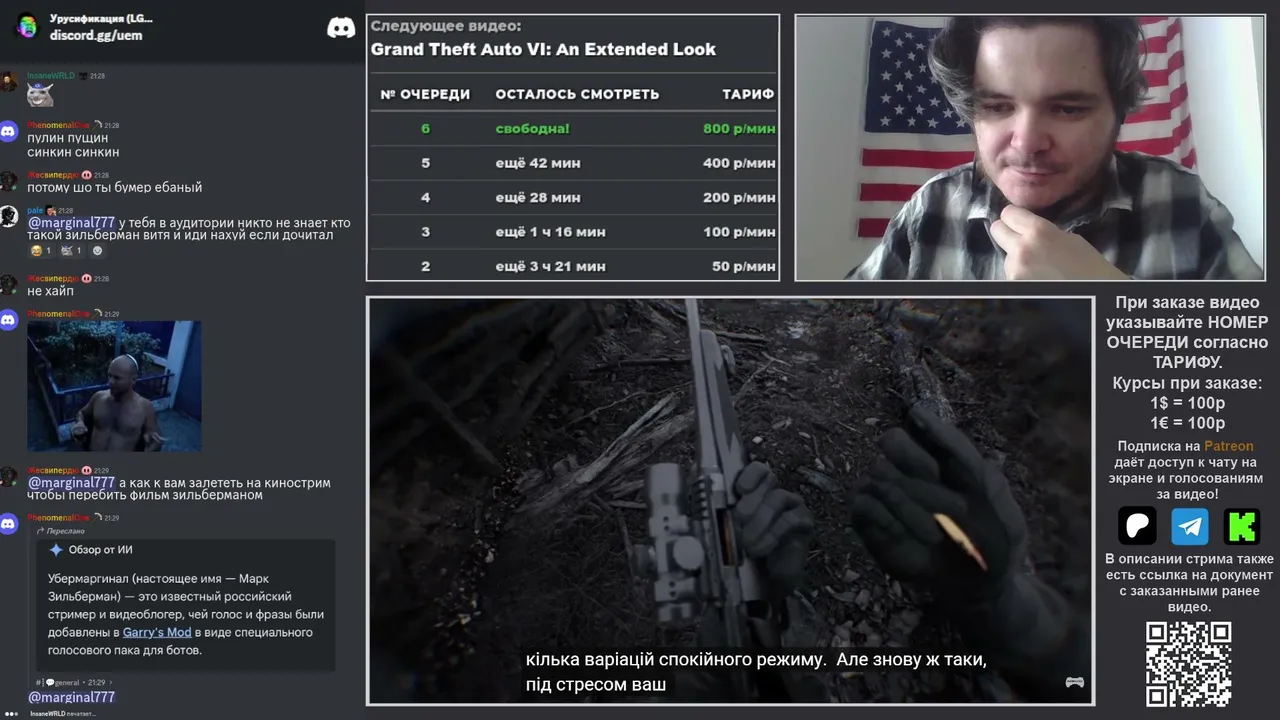This screenshot has height=720, width=1280.
Task: Open the Garry's Mod link
Action: tap(157, 632)
